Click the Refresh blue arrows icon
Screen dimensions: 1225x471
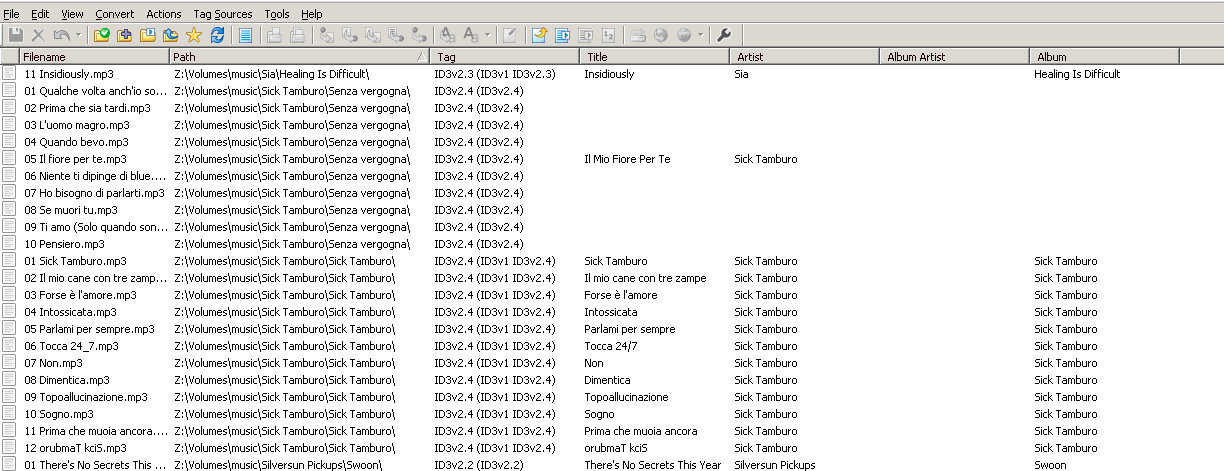pos(217,35)
